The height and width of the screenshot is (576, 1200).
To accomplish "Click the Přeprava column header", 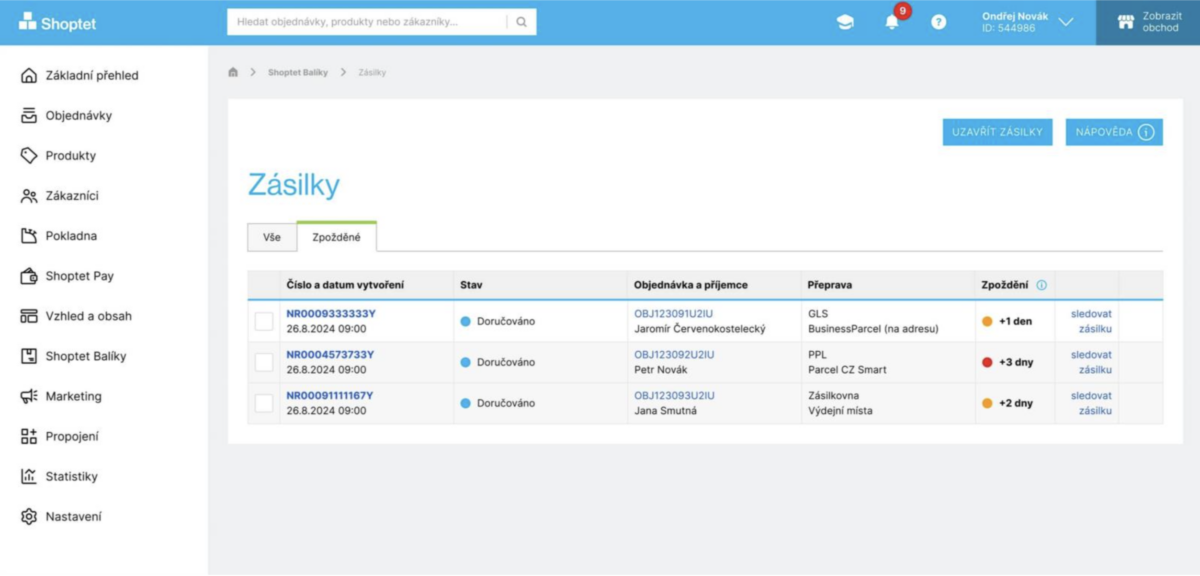I will 830,285.
